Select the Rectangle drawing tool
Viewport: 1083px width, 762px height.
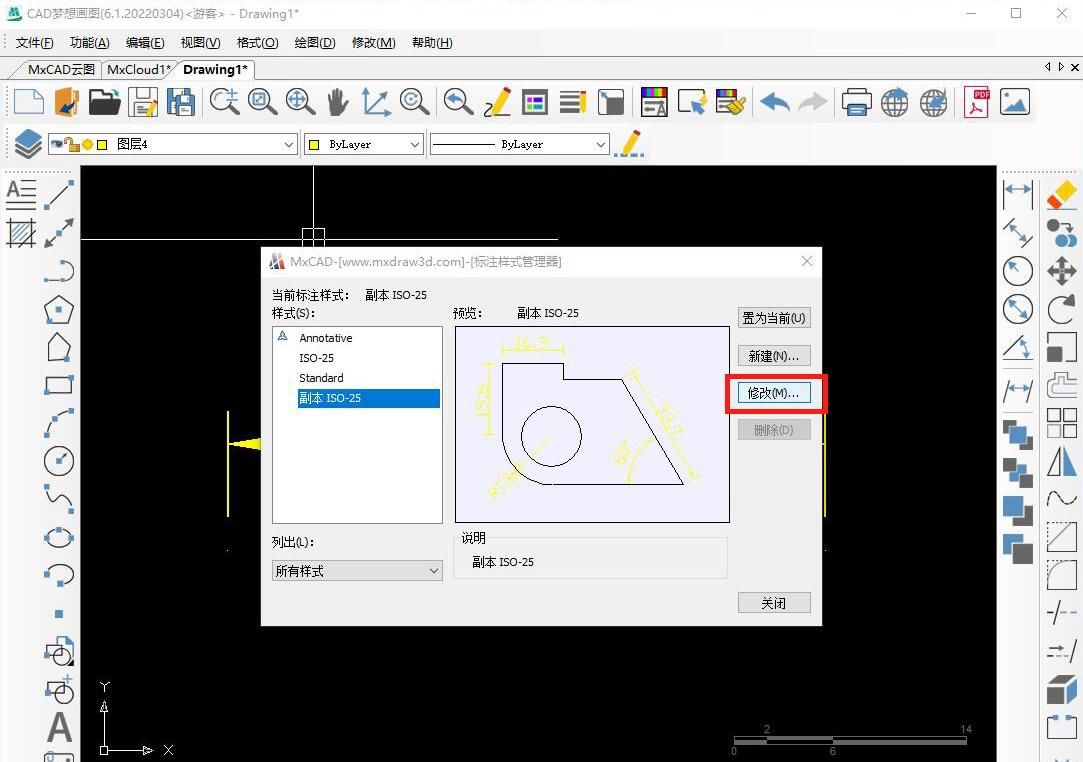click(58, 384)
